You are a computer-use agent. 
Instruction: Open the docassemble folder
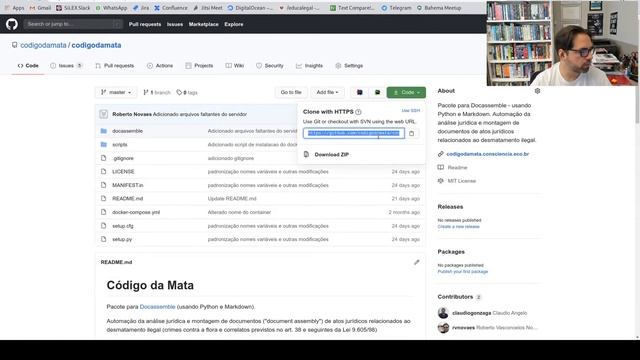[127, 131]
